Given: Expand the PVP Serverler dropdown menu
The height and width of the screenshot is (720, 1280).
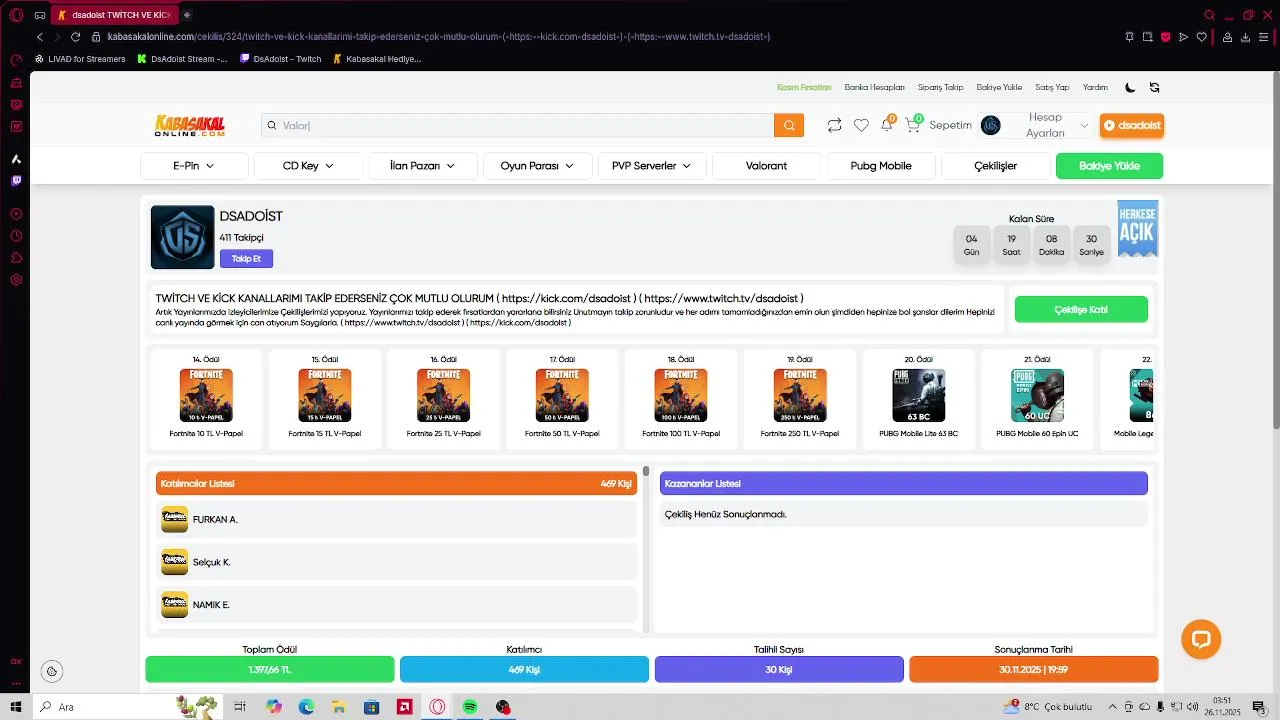Looking at the screenshot, I should click(651, 166).
